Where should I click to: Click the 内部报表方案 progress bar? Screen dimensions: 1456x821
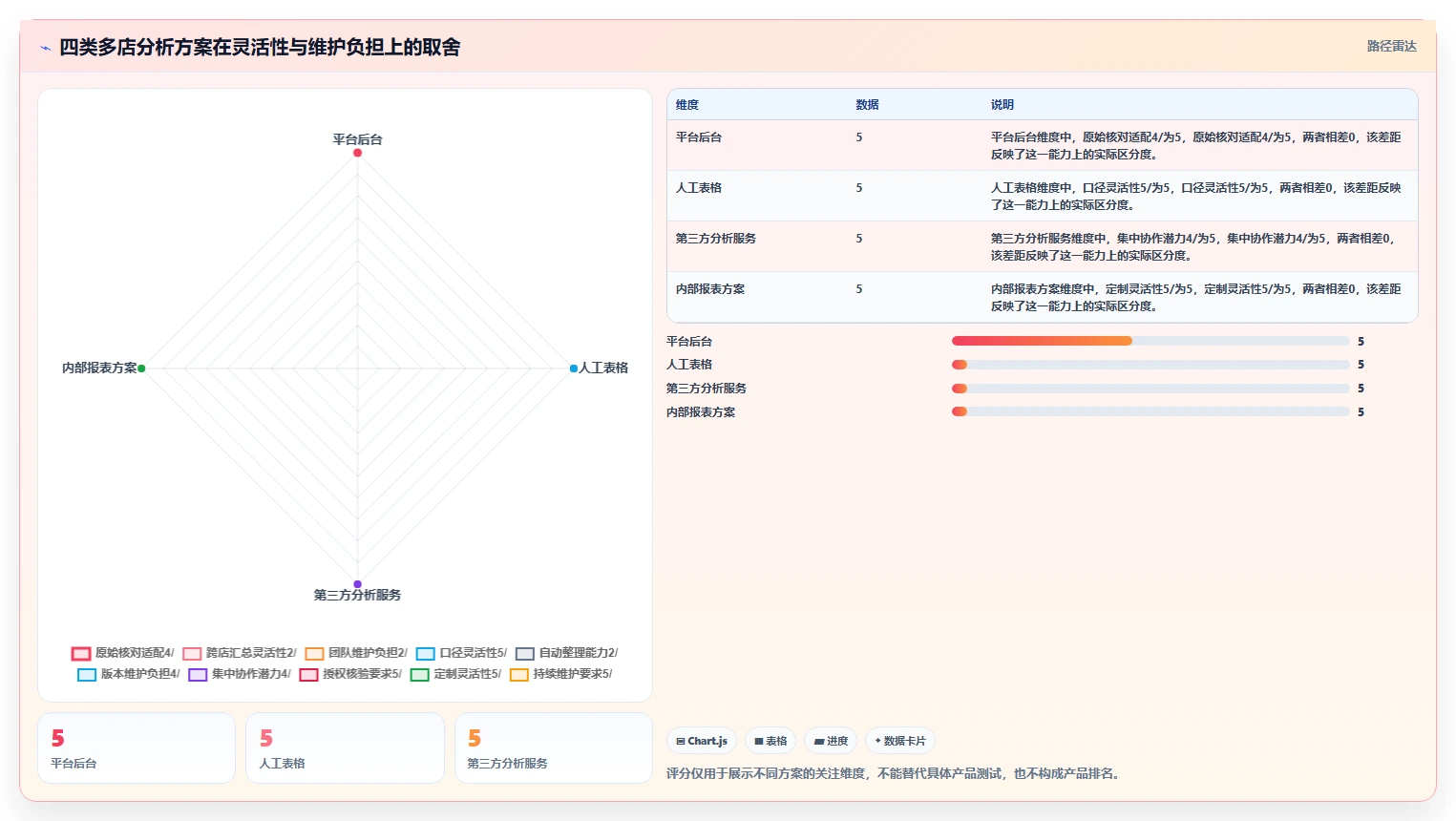coord(1150,411)
